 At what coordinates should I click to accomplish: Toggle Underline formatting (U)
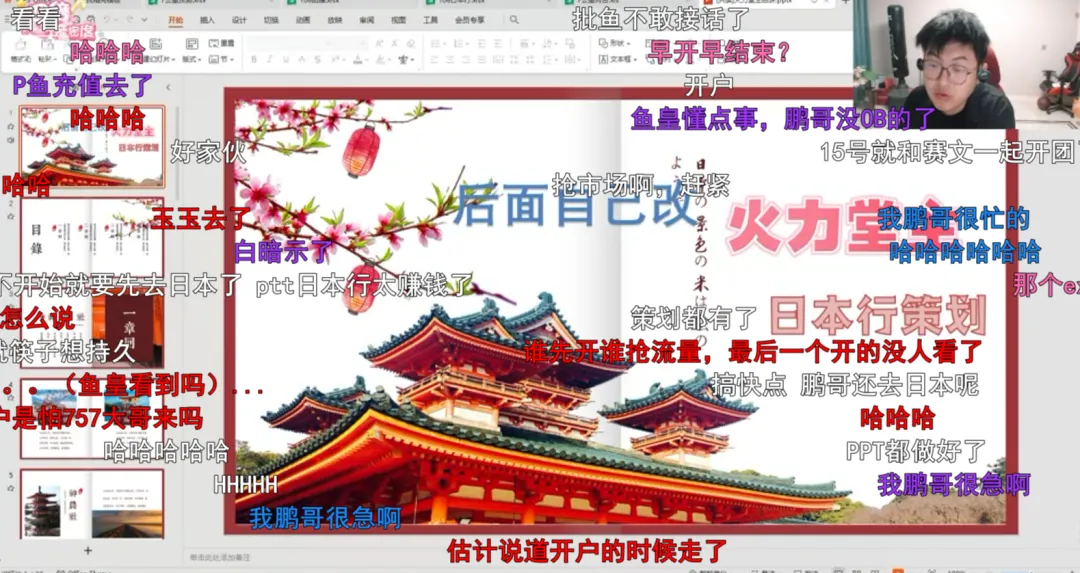coord(285,60)
